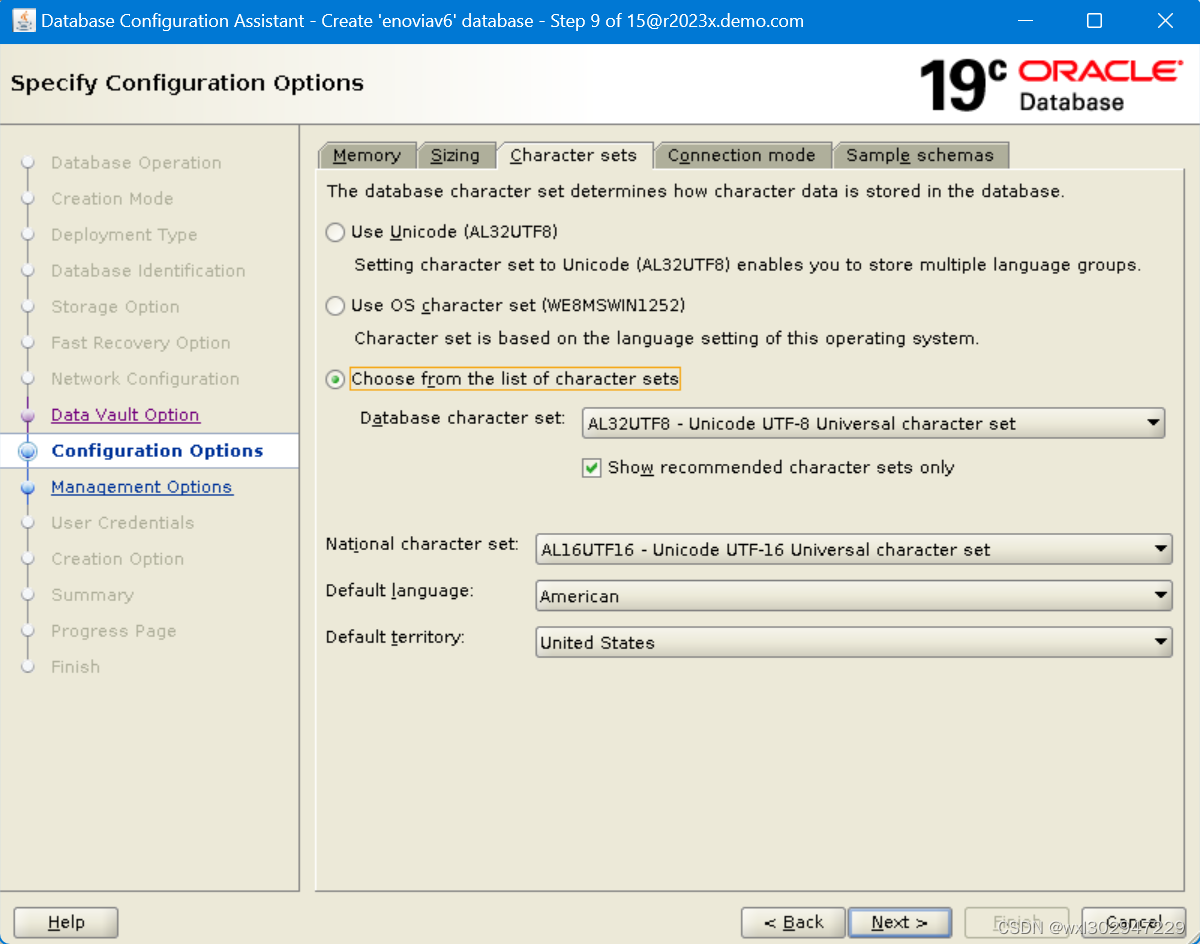Select the Use Unicode (AL32UTF8) radio button

(335, 232)
